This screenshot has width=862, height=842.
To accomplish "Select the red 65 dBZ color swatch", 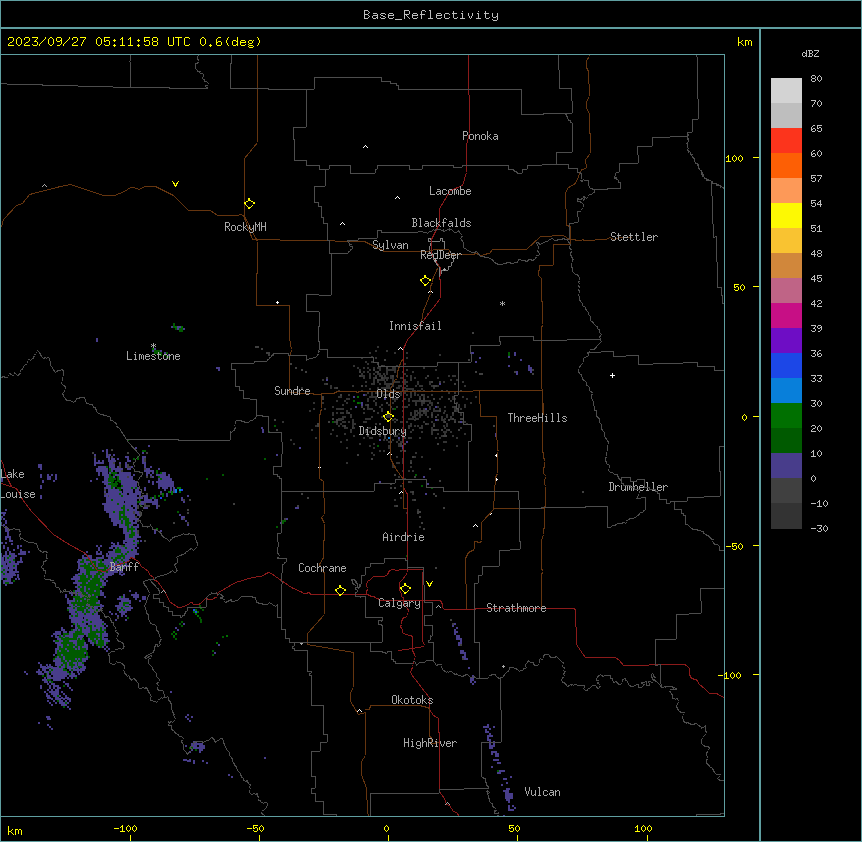I will tap(786, 141).
